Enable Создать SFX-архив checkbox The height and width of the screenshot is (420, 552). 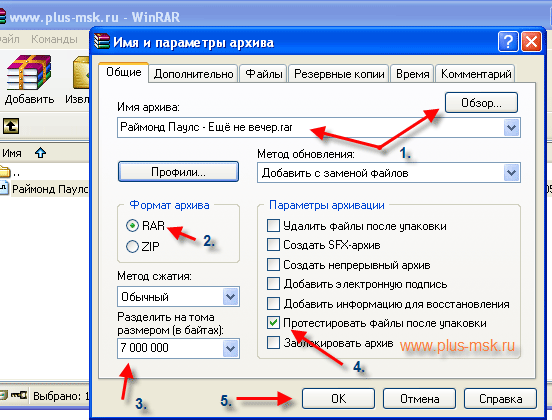point(273,244)
